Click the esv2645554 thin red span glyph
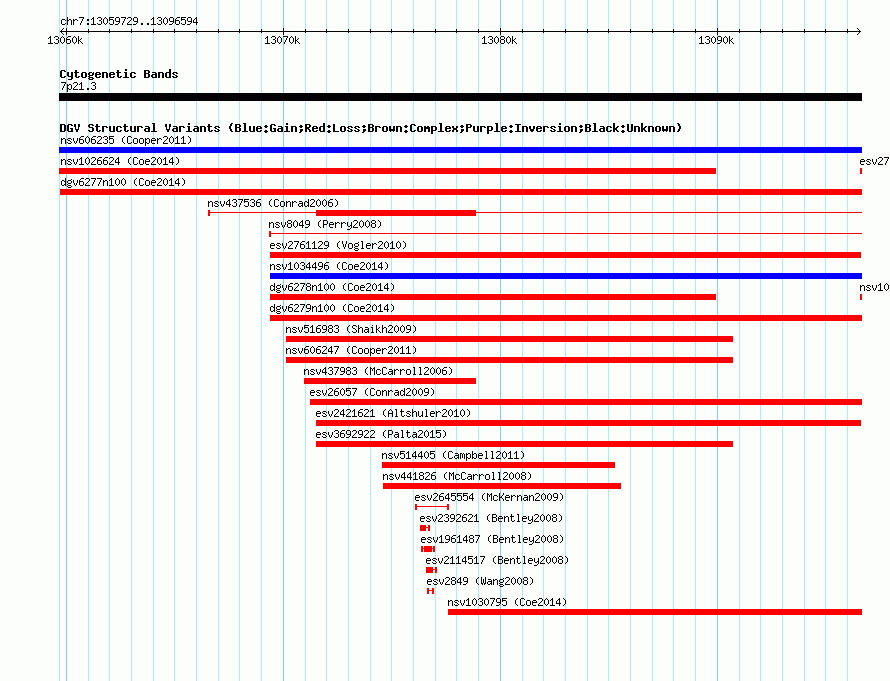 pos(432,507)
